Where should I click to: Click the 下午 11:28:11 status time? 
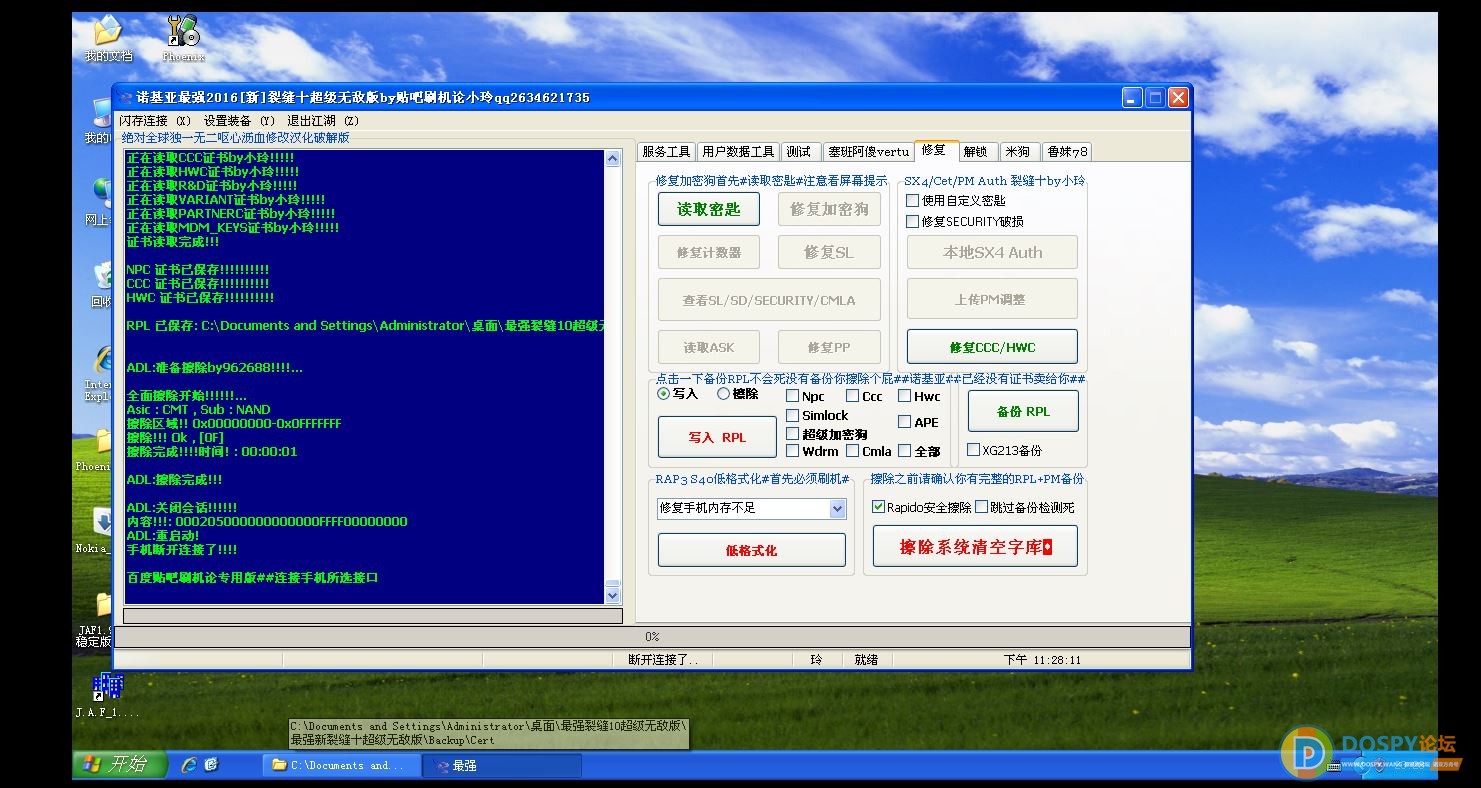pos(1043,660)
